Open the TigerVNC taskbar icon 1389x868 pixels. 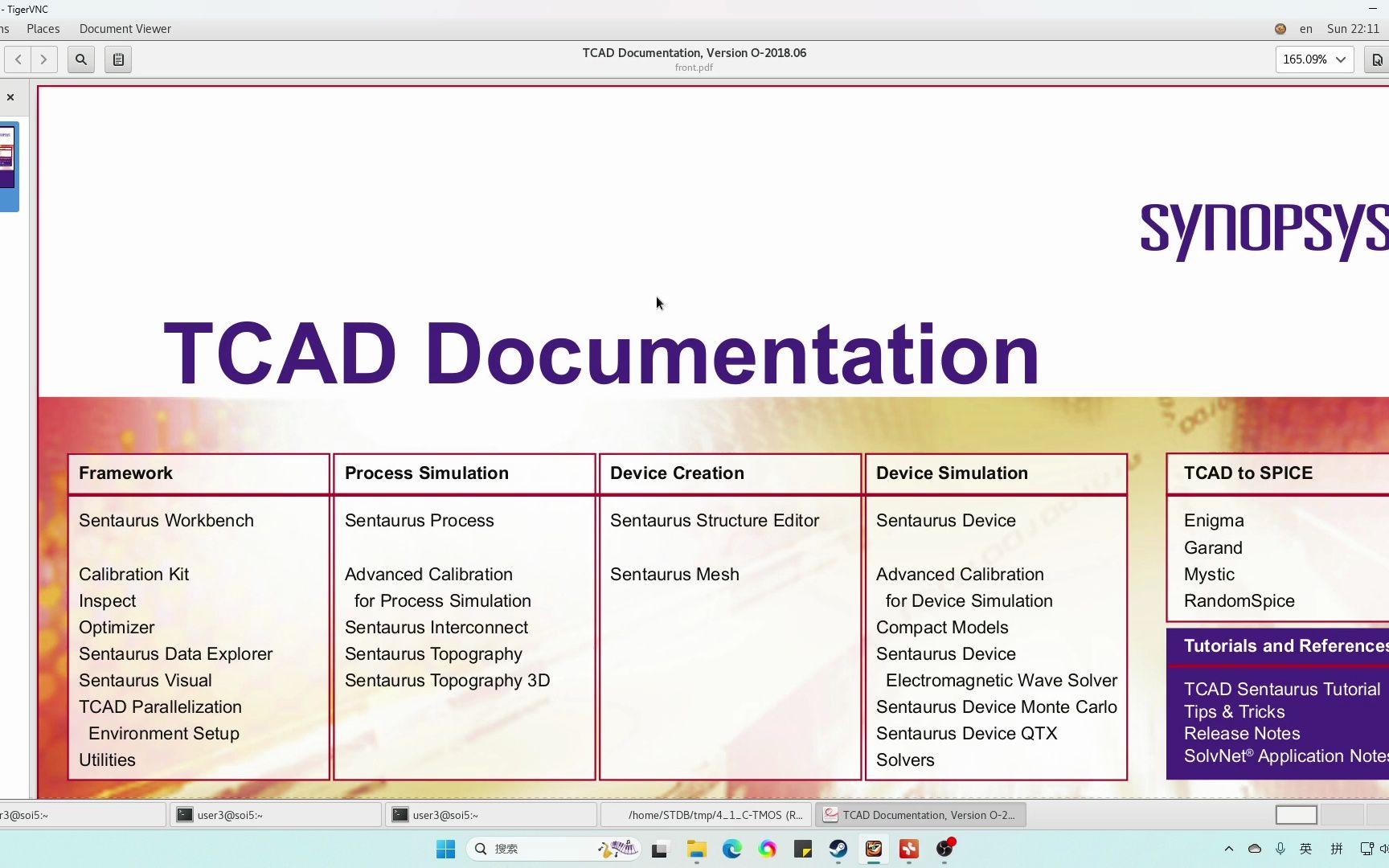(874, 849)
